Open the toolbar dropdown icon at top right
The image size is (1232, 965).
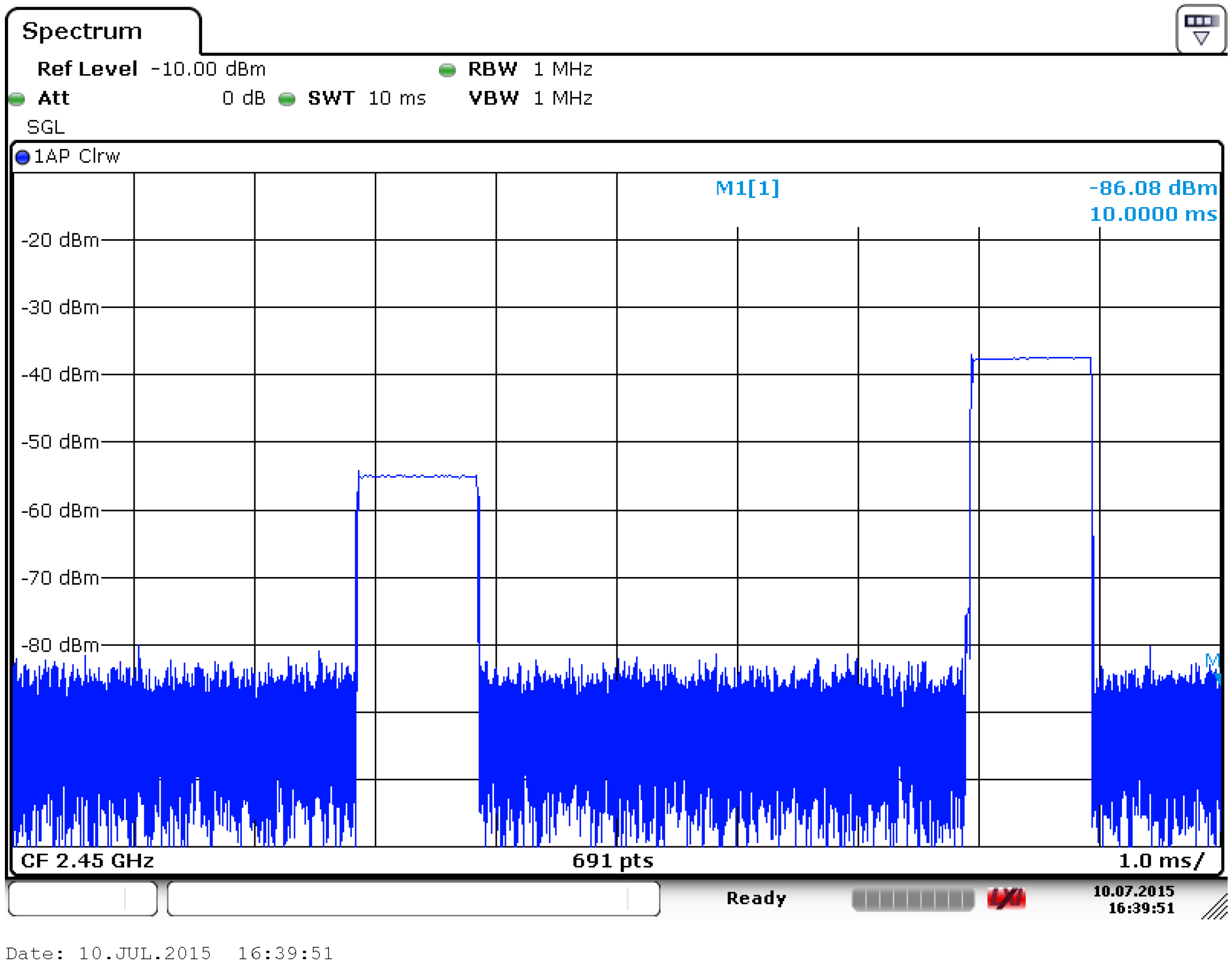(1200, 29)
